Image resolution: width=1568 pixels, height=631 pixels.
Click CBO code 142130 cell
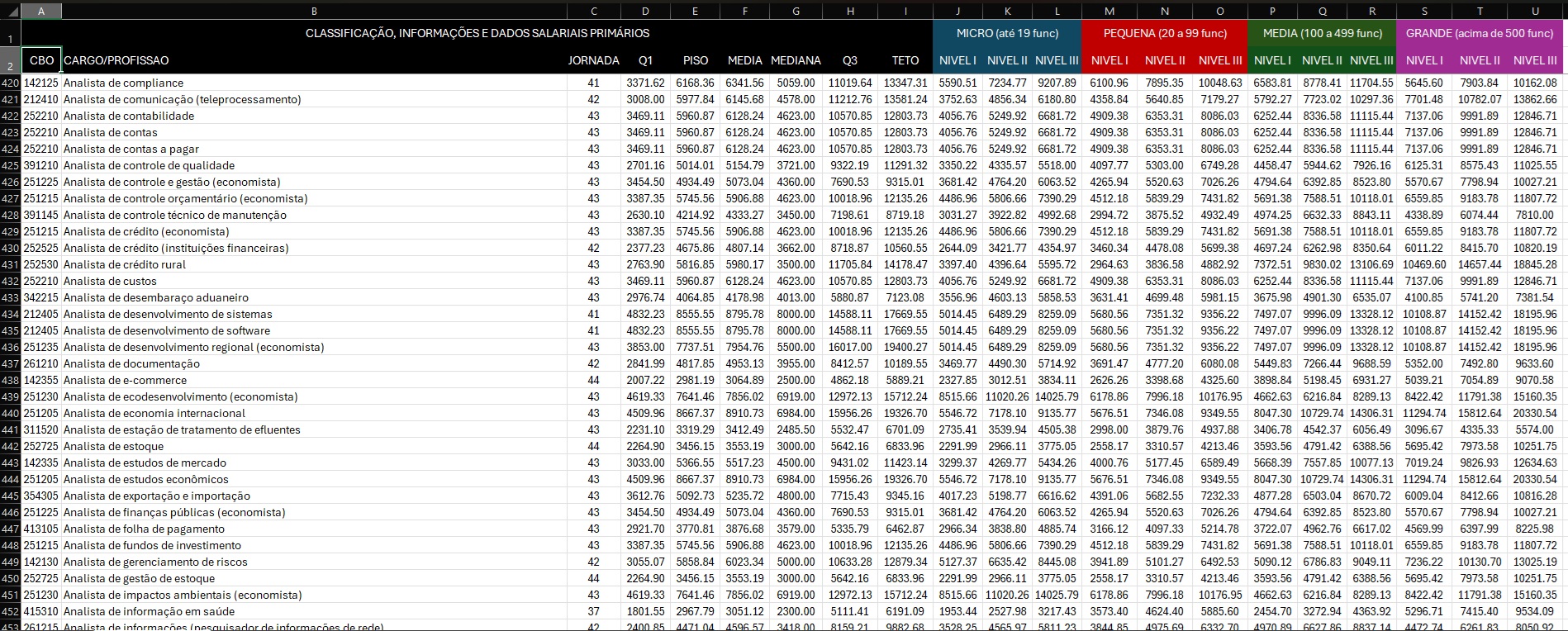point(41,562)
